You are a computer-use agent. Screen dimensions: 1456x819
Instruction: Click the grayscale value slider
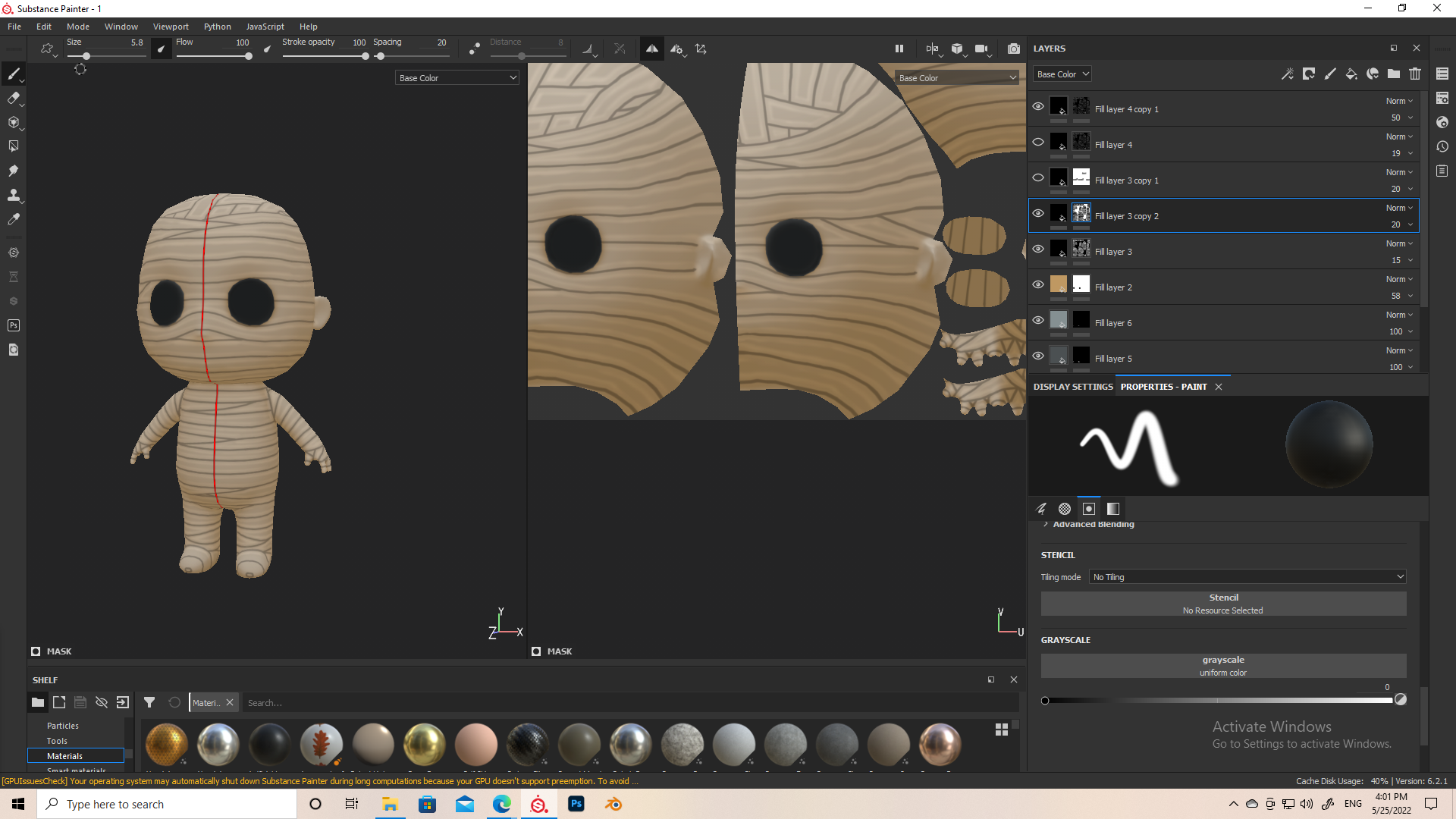[x=1218, y=701]
